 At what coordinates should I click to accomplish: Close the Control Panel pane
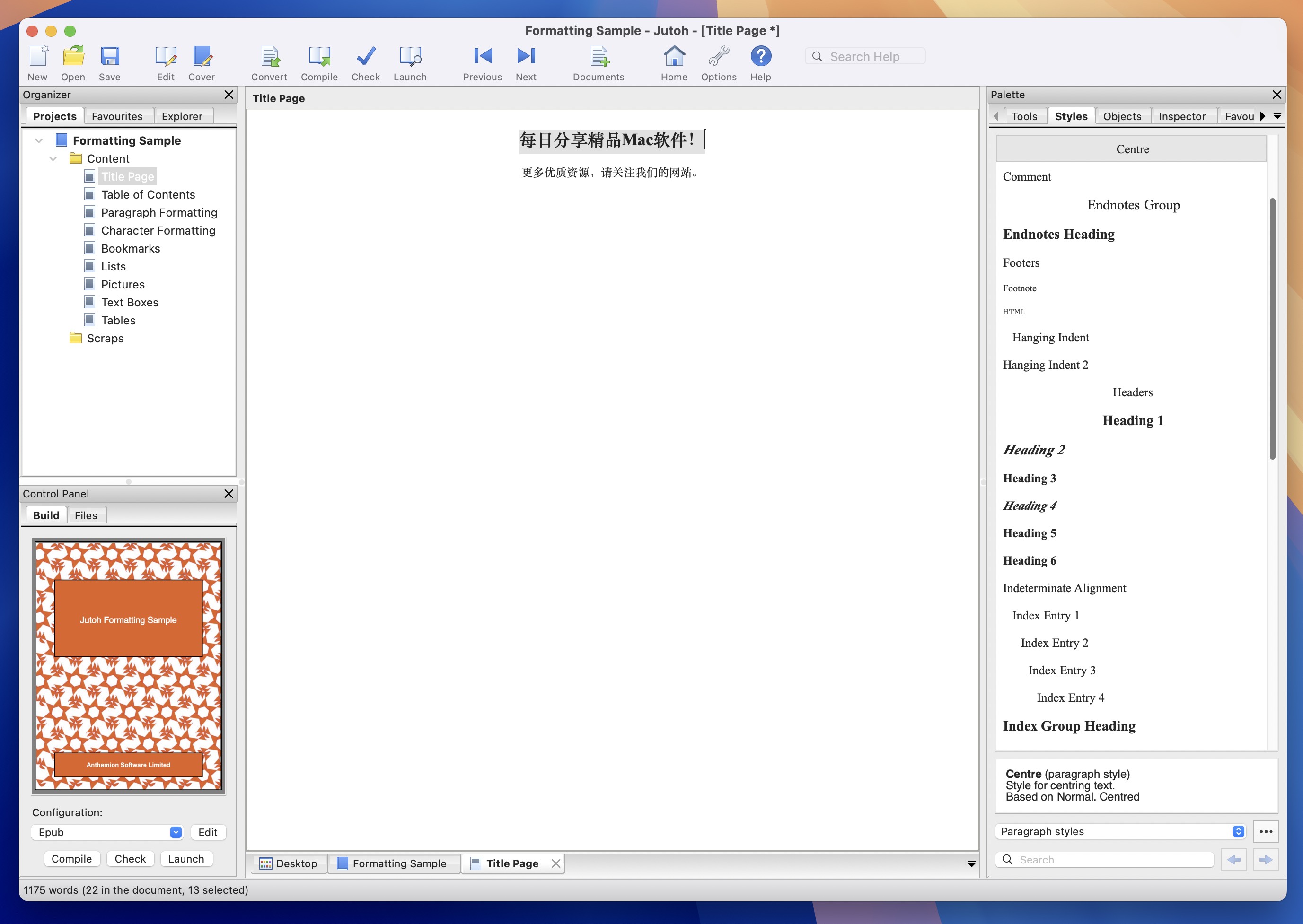pyautogui.click(x=228, y=493)
